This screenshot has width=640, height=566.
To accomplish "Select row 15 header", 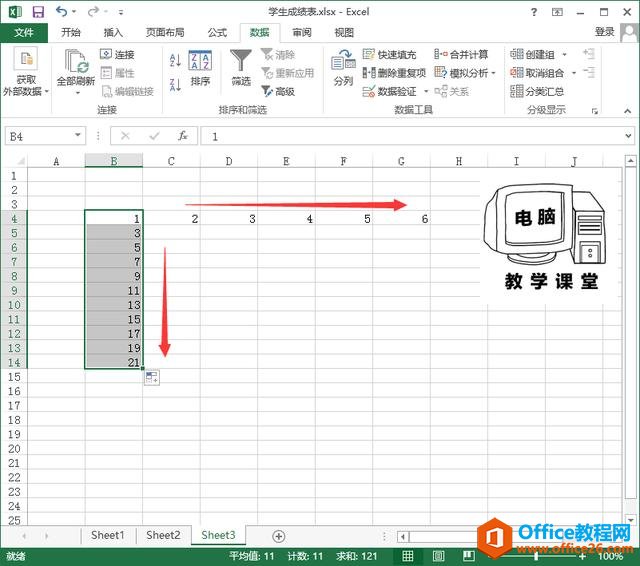I will coord(14,377).
